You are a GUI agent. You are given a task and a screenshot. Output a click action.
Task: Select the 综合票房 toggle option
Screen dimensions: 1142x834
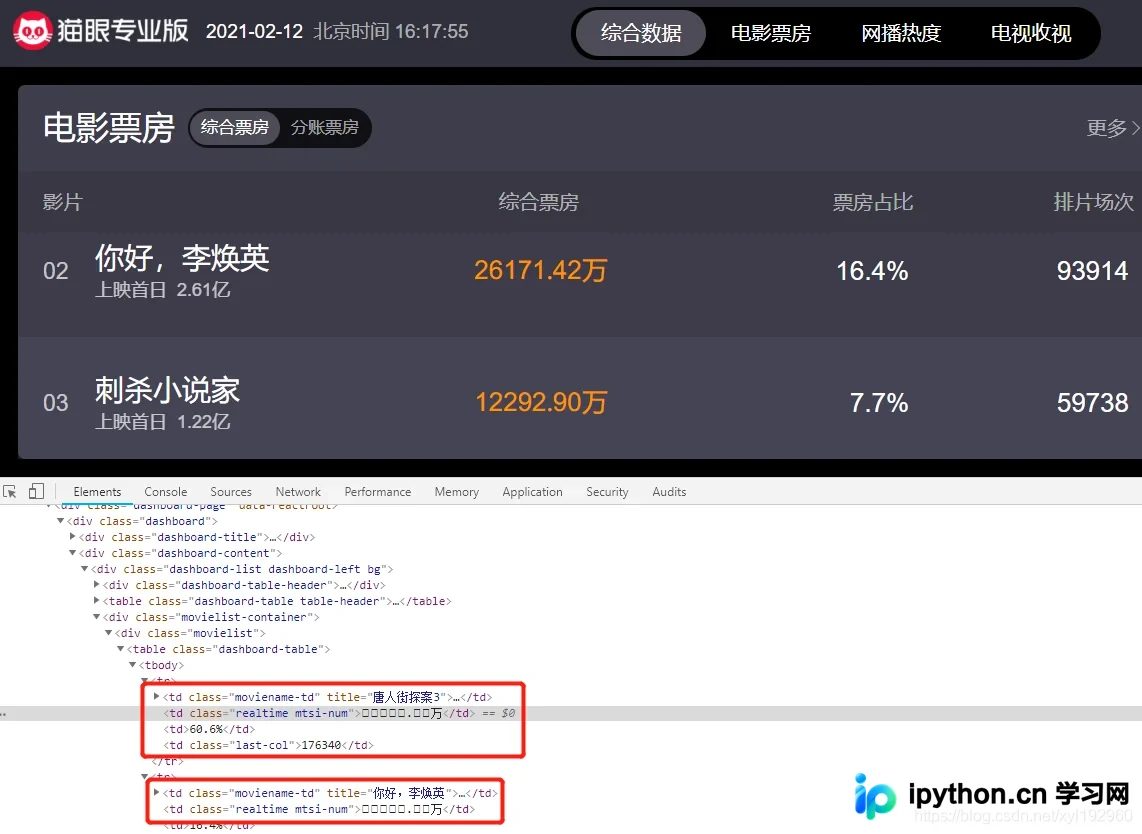click(x=235, y=127)
